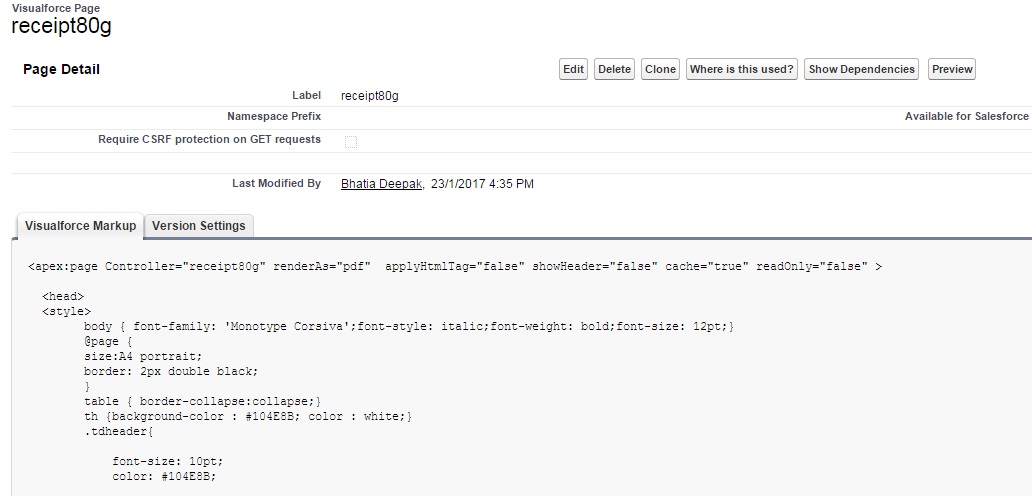1032x496 pixels.
Task: Click the th background-color CSS line
Action: click(248, 416)
